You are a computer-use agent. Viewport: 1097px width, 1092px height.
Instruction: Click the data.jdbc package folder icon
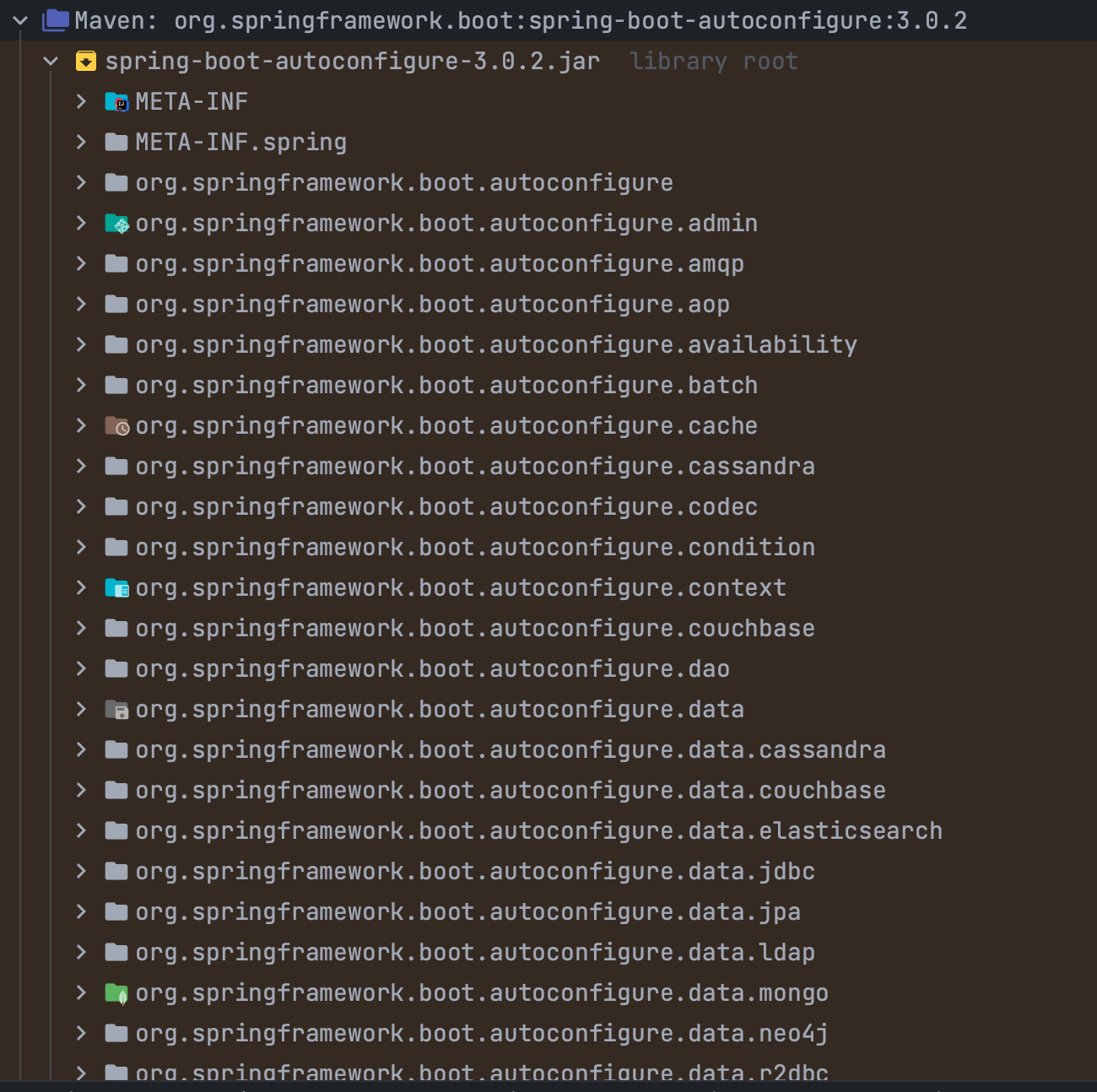tap(116, 871)
